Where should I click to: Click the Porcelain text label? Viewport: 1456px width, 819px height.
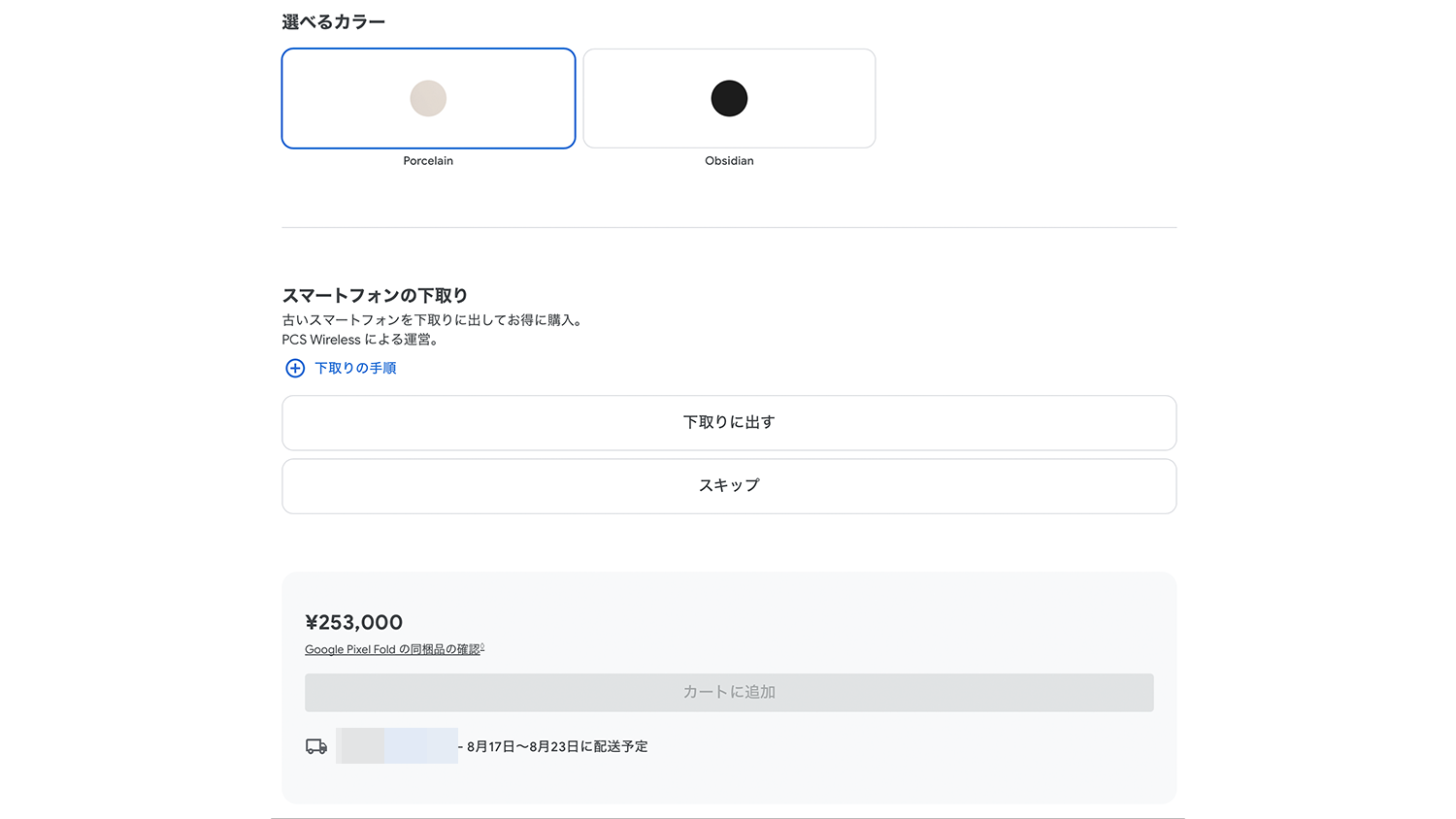click(428, 161)
